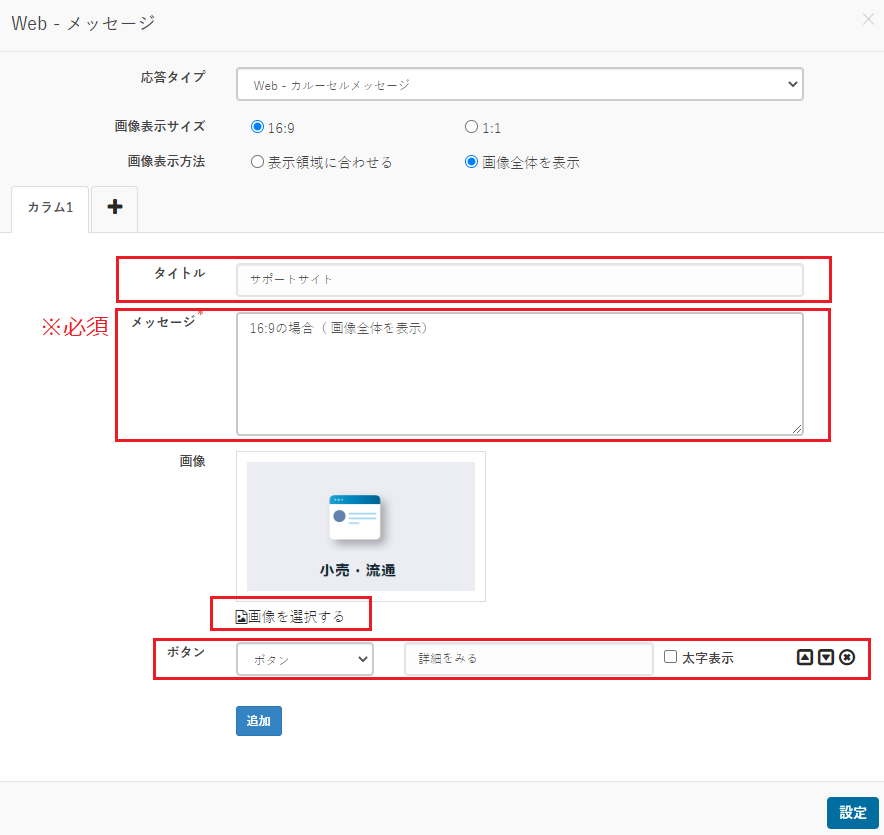Switch to the カラム1 tab
The image size is (884, 835).
point(50,207)
